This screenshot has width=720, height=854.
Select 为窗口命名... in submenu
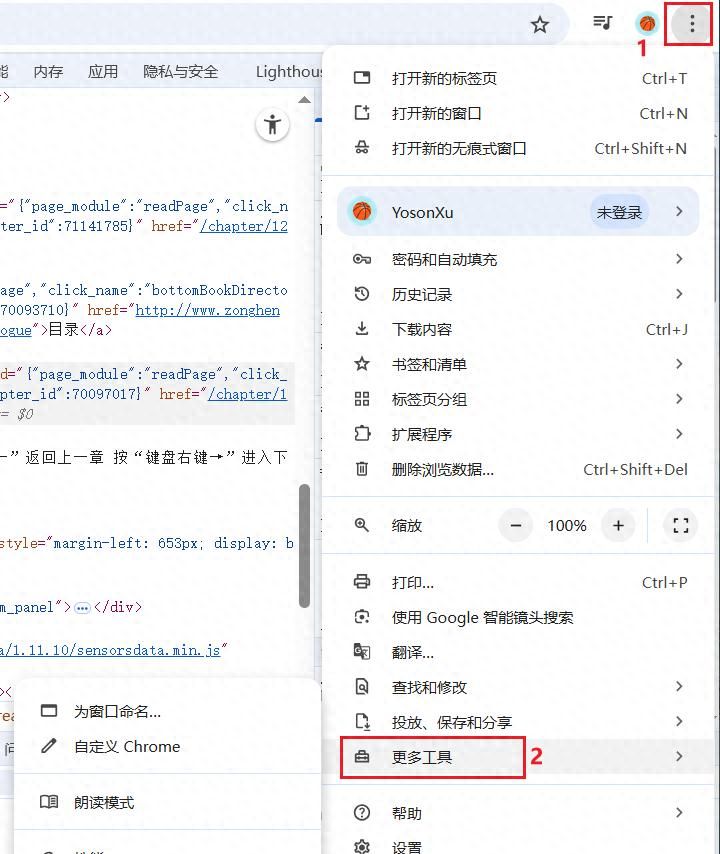coord(167,711)
